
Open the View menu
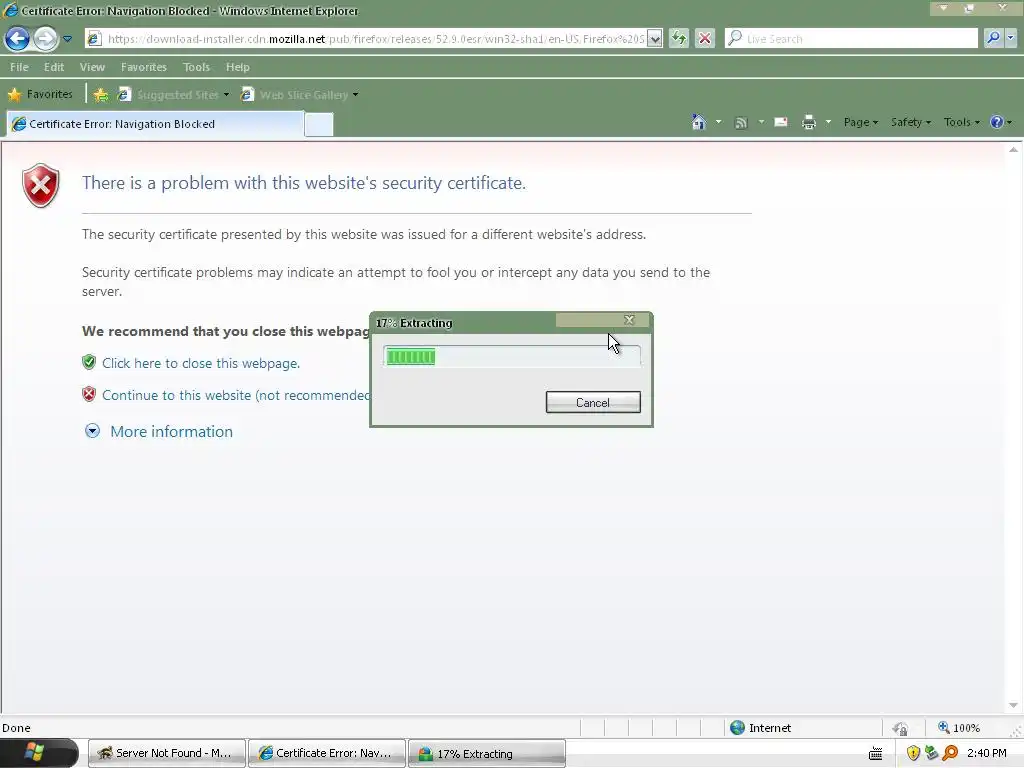pos(92,67)
